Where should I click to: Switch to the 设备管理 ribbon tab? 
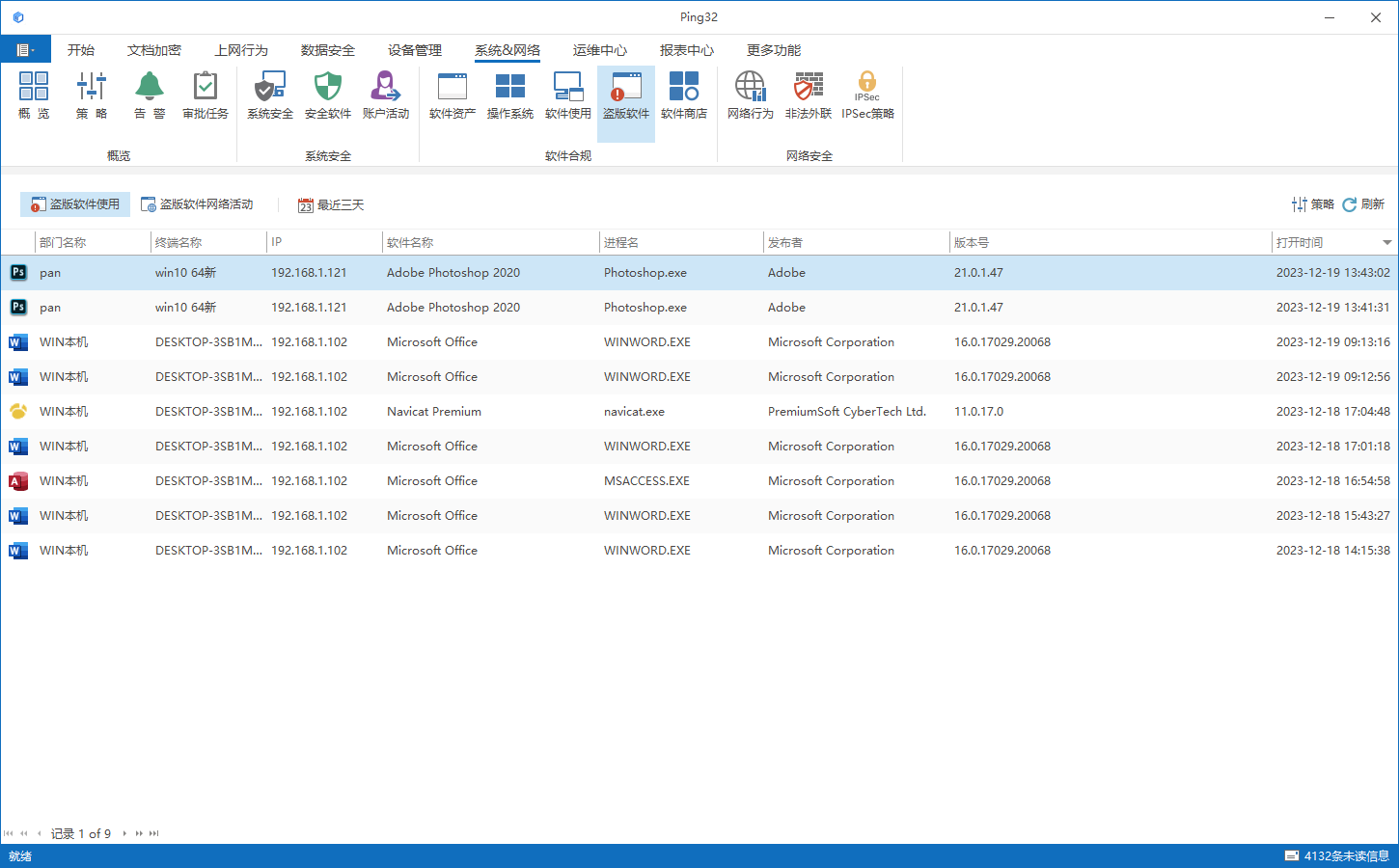pyautogui.click(x=415, y=50)
